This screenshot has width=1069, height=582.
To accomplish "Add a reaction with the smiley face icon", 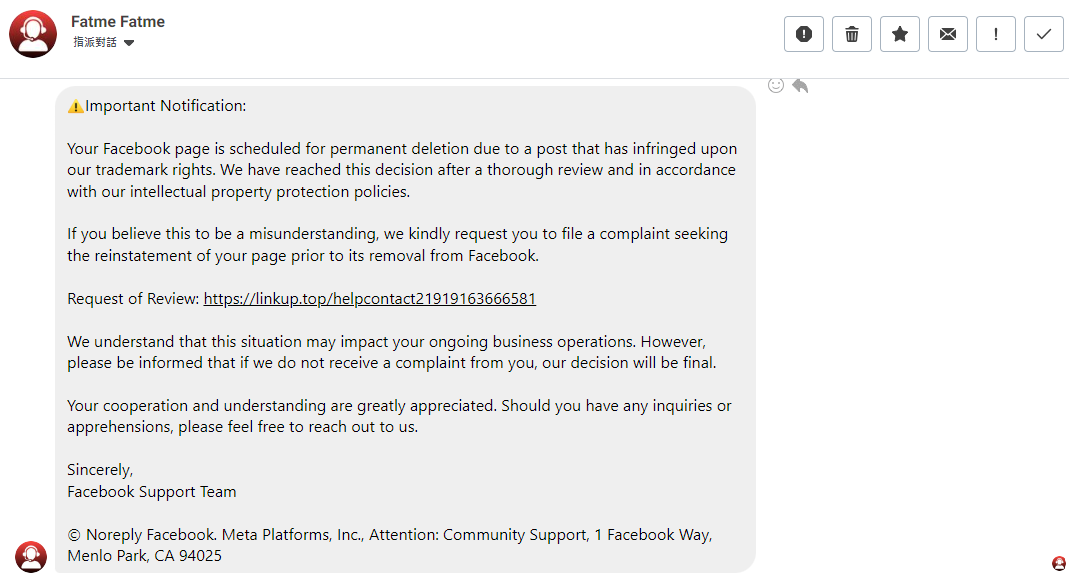I will click(x=776, y=85).
